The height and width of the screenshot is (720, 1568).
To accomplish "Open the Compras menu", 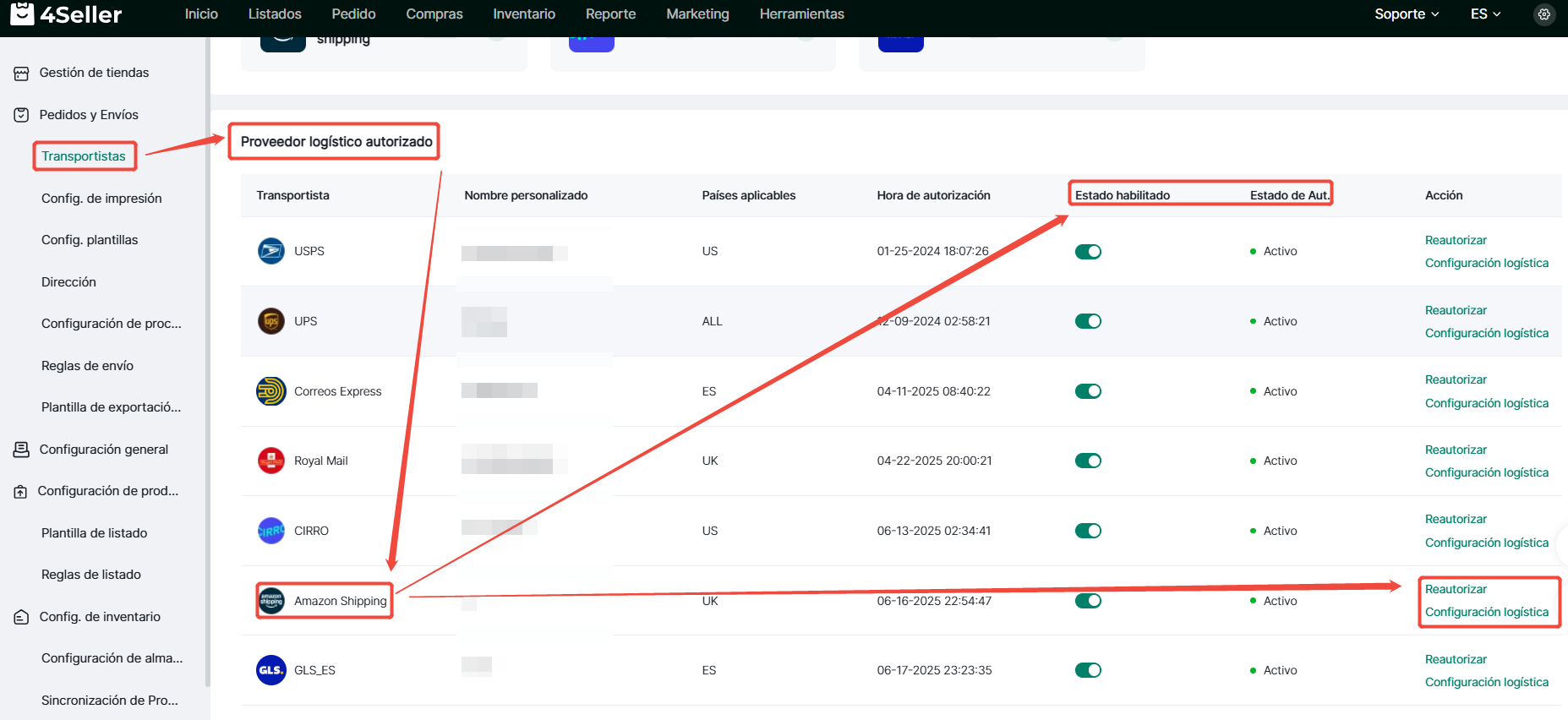I will [x=434, y=14].
